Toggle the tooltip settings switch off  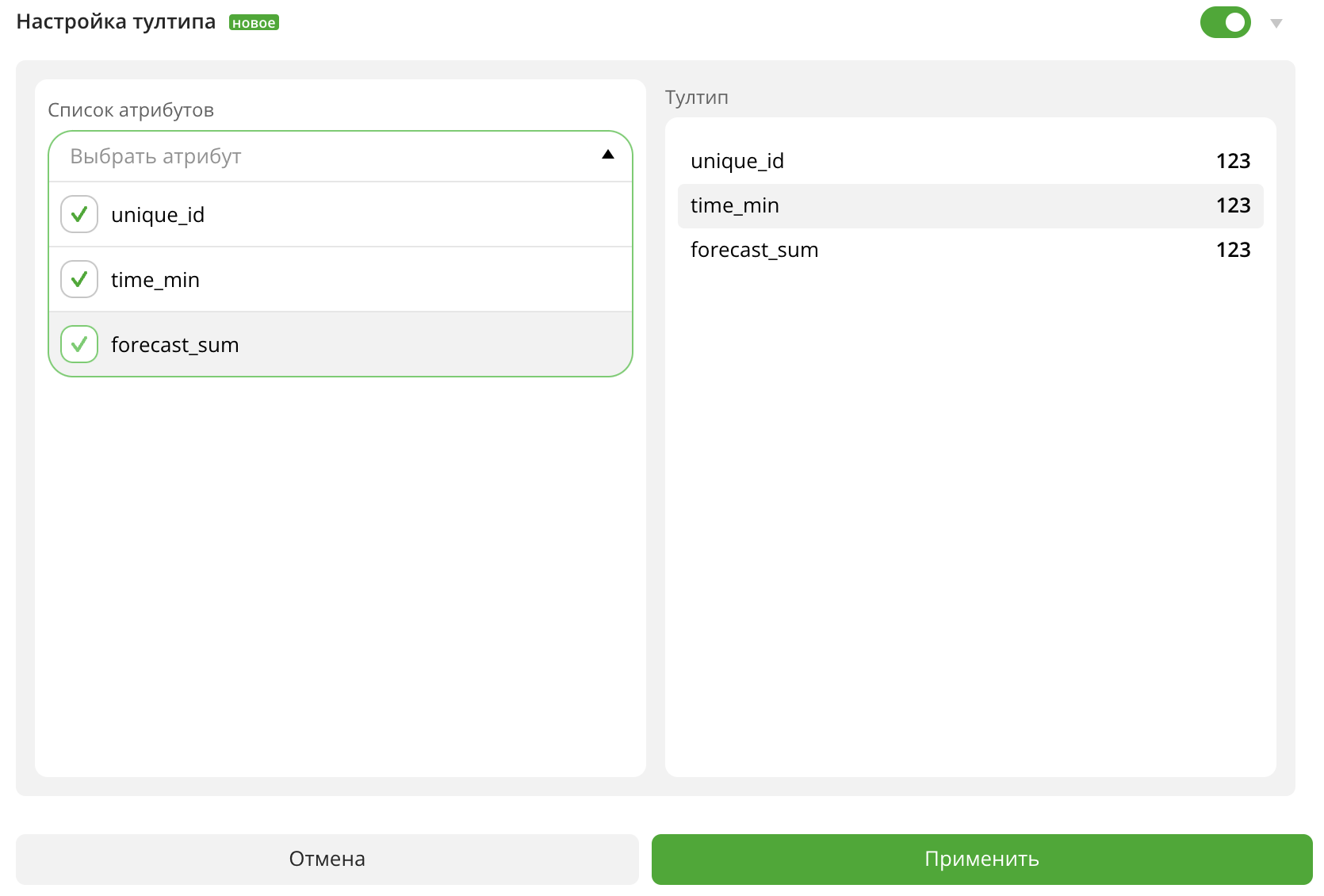pyautogui.click(x=1225, y=22)
